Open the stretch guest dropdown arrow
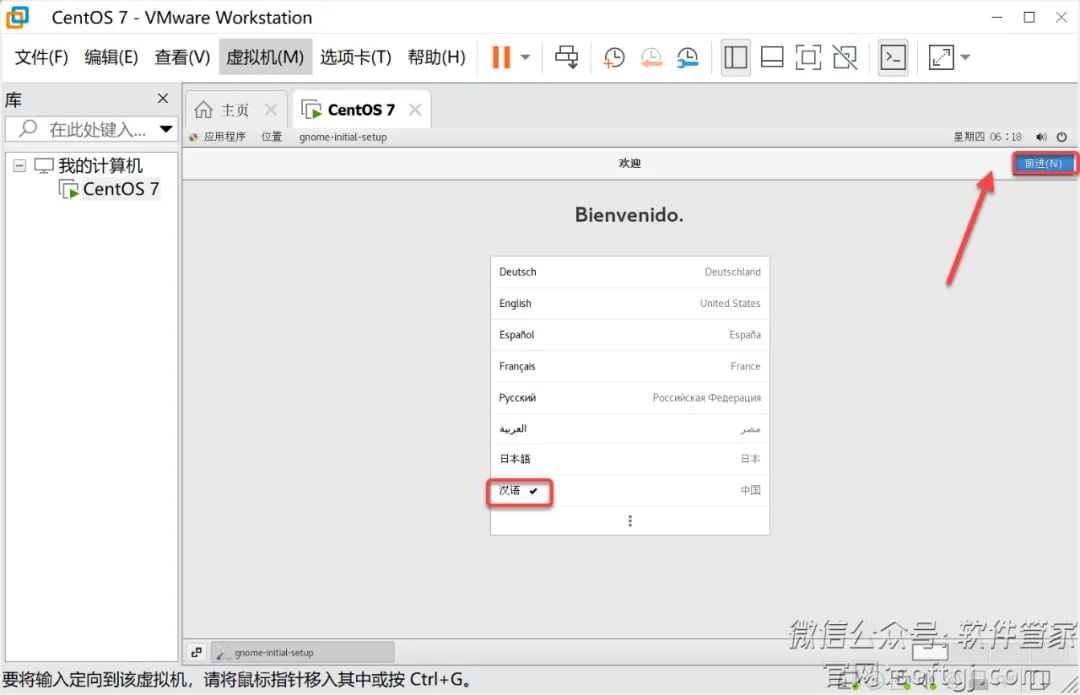 965,57
